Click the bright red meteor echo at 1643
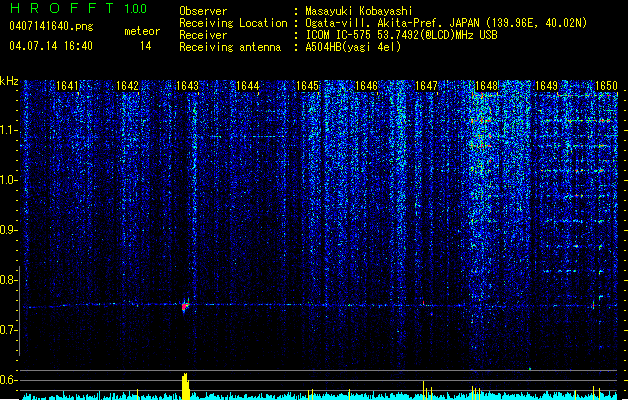Viewport: 629px width, 400px height. pos(185,306)
